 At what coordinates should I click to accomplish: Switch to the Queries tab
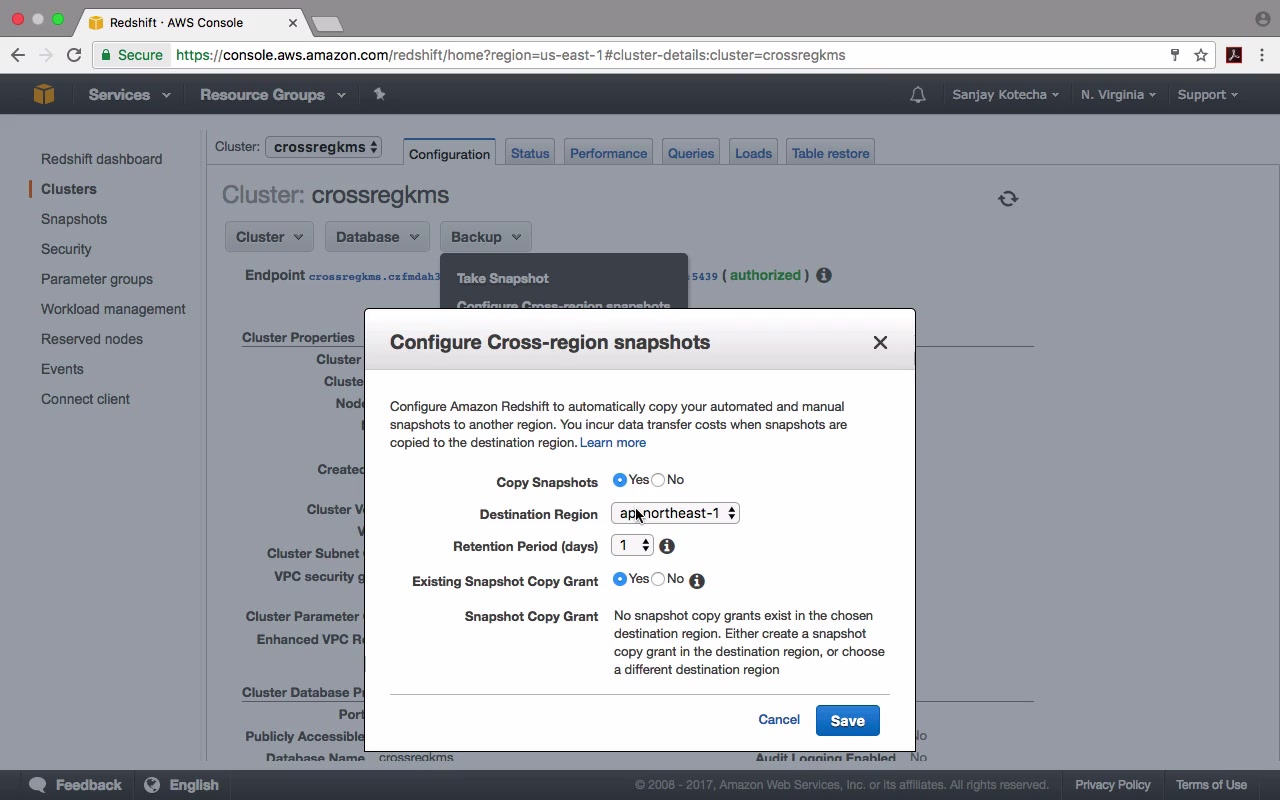point(691,153)
